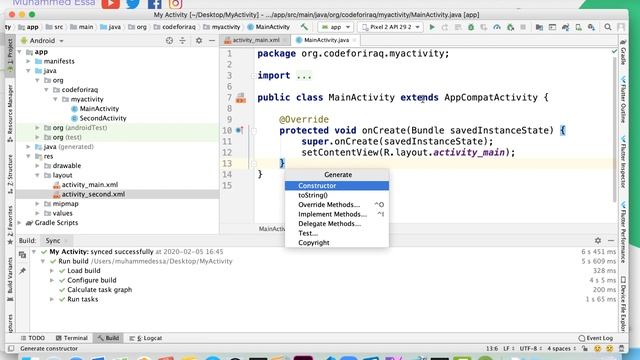Image resolution: width=640 pixels, height=360 pixels.
Task: Click Sync Project with Gradle Files icon
Action: (565, 27)
